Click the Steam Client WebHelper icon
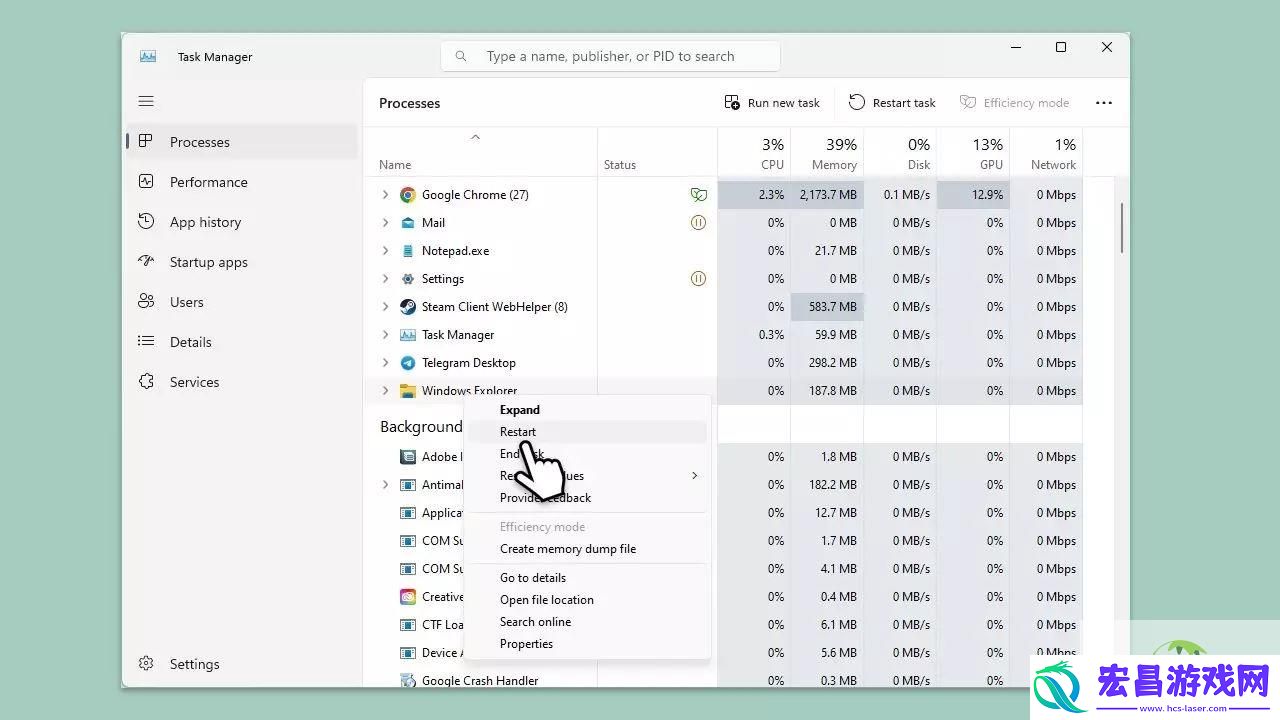Image resolution: width=1280 pixels, height=720 pixels. coord(408,307)
